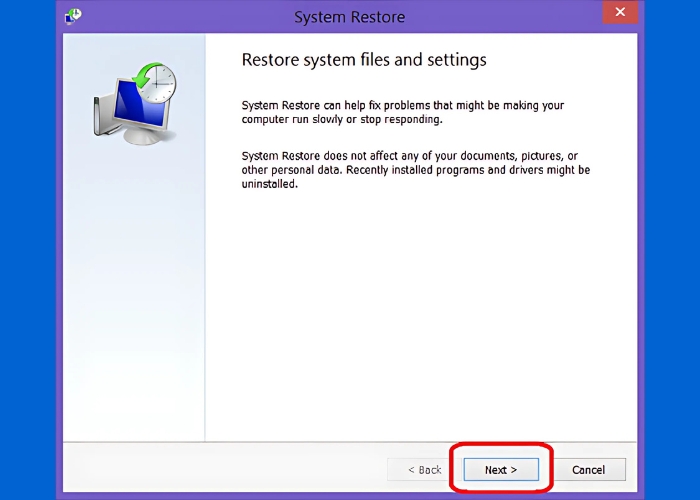
Task: Click the blank white area below the text
Action: click(420, 320)
